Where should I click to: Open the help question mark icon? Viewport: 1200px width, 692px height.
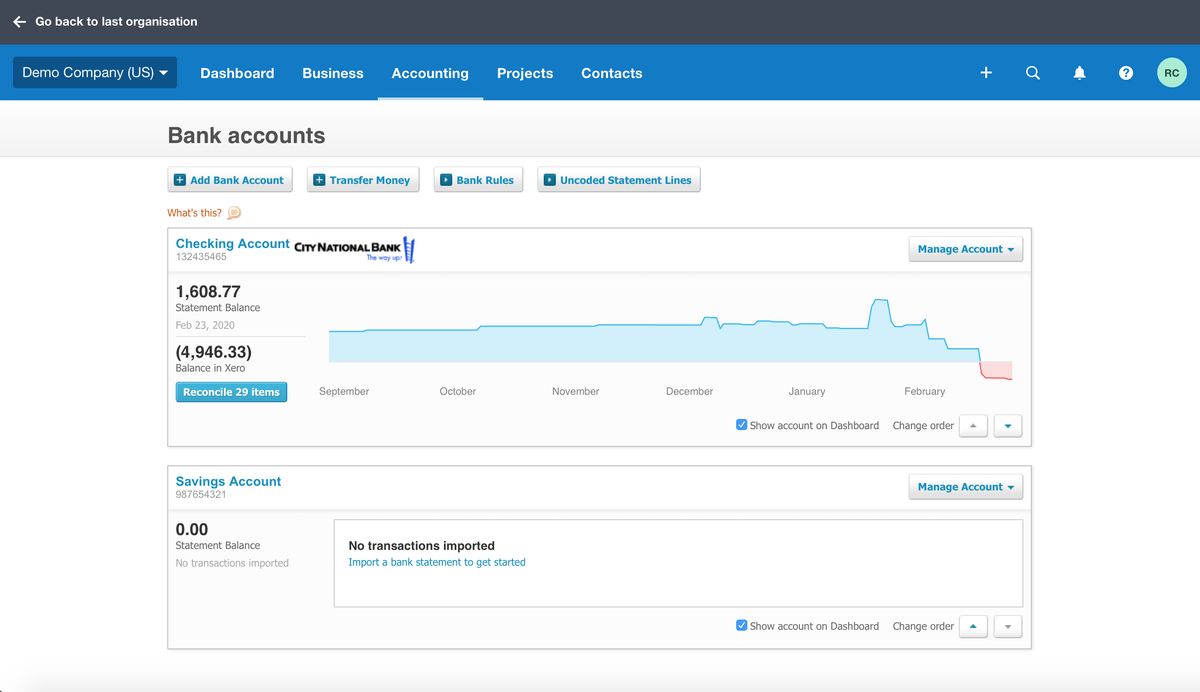(x=1126, y=72)
